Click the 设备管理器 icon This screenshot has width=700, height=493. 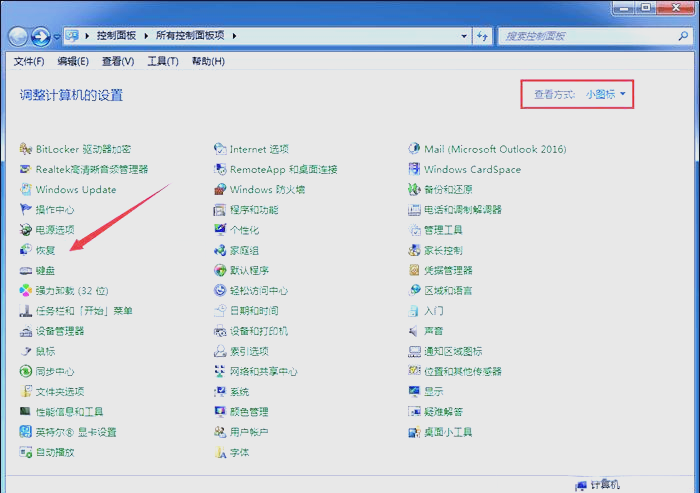pos(26,331)
